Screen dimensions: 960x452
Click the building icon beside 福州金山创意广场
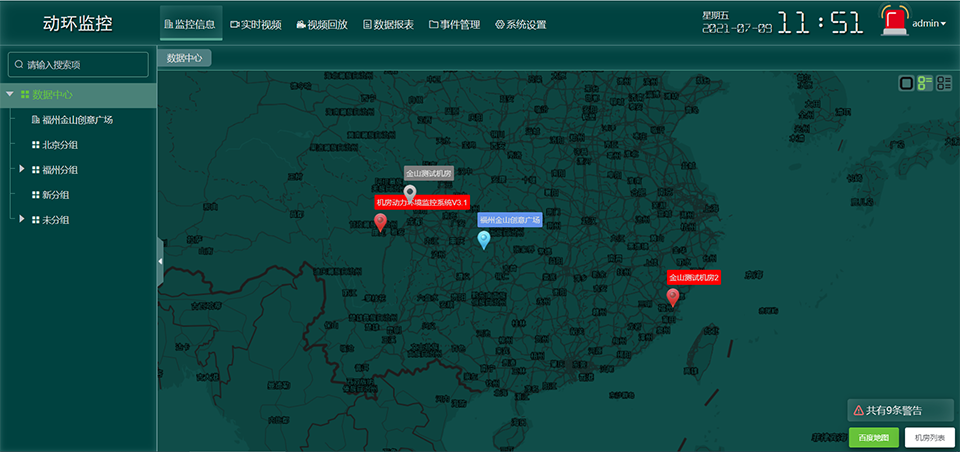pos(36,120)
